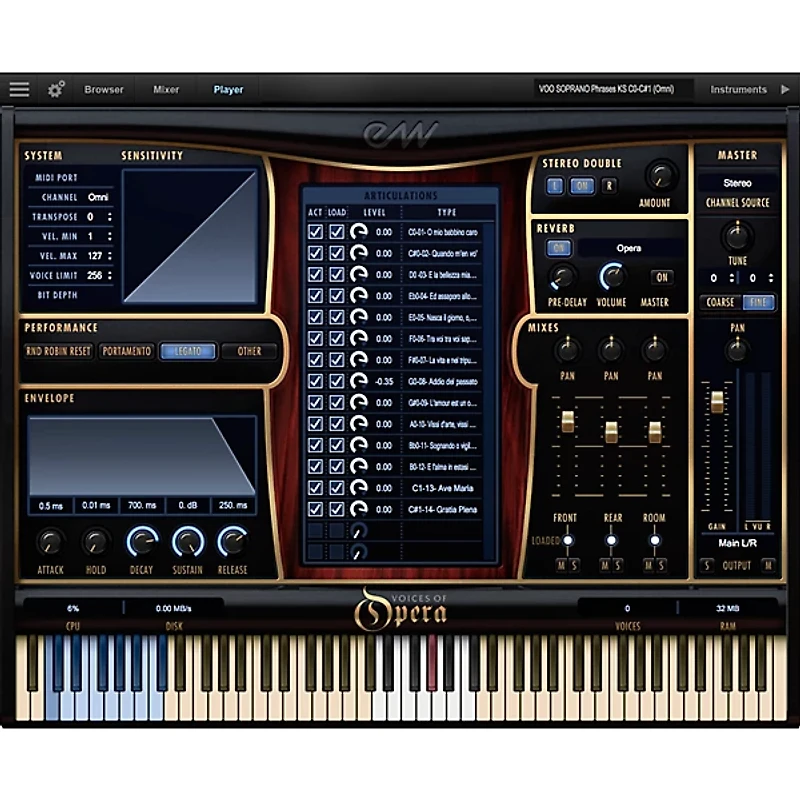Click the envelope Release knob
Image resolution: width=800 pixels, height=800 pixels.
tap(232, 542)
